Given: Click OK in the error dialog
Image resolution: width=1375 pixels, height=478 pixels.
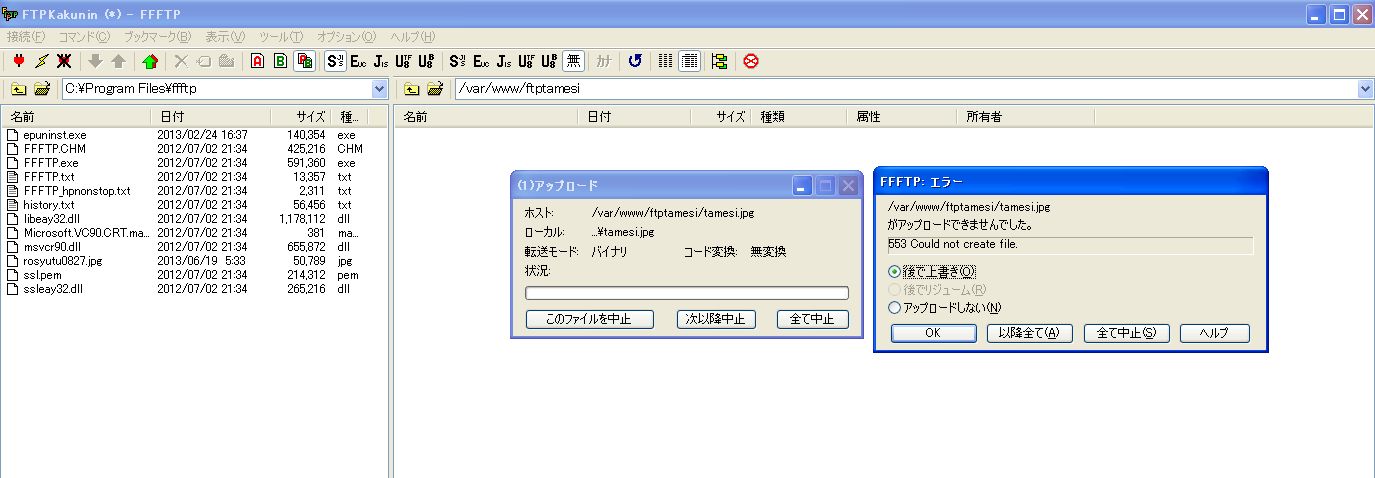Looking at the screenshot, I should tap(933, 333).
